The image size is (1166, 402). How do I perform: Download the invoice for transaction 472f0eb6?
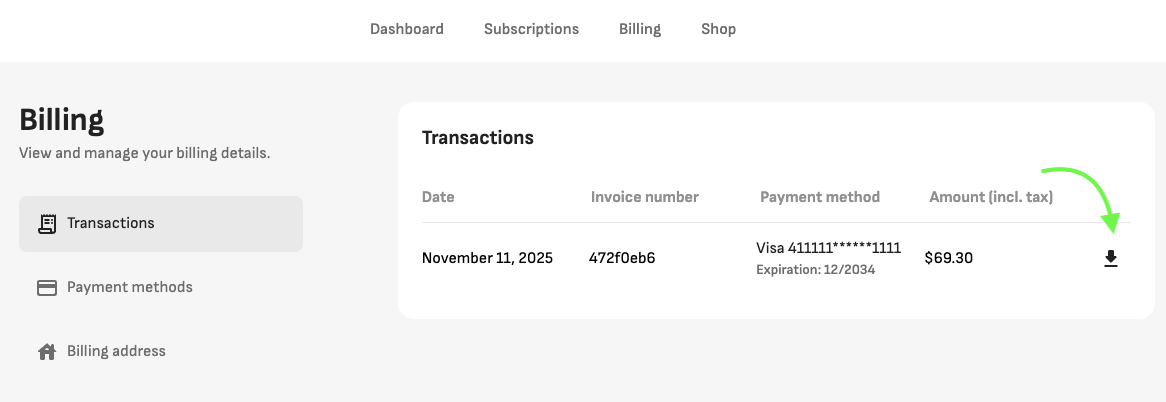click(x=1110, y=259)
